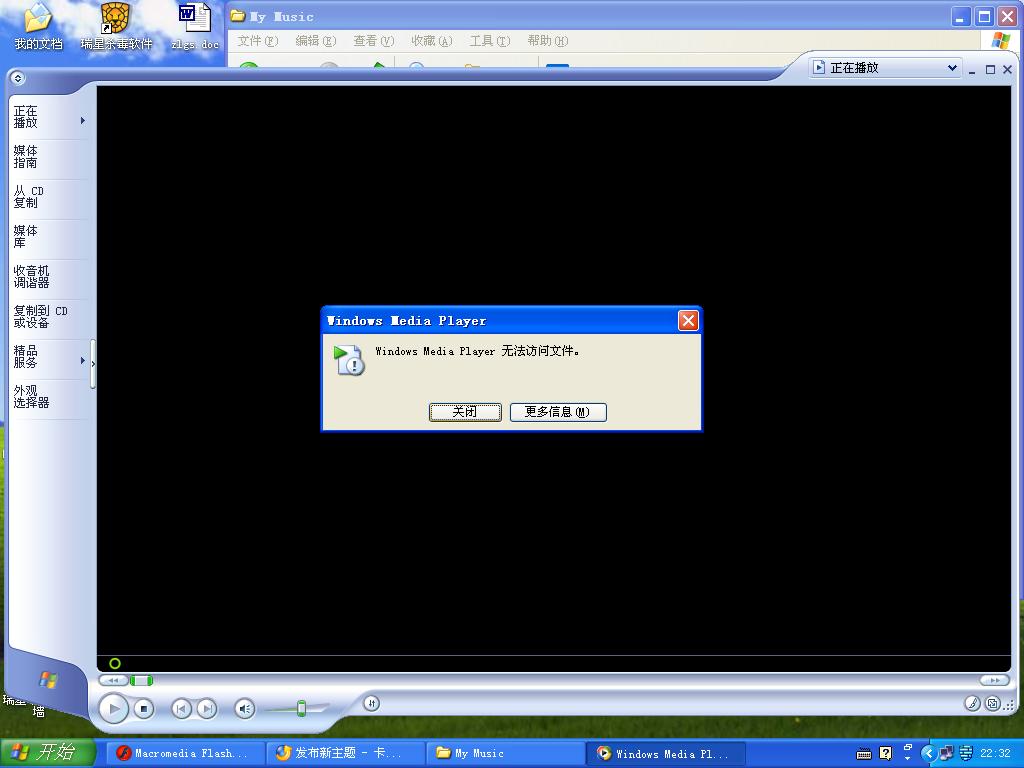Open 帮助 menu in My Music window
1024x768 pixels.
[x=547, y=41]
